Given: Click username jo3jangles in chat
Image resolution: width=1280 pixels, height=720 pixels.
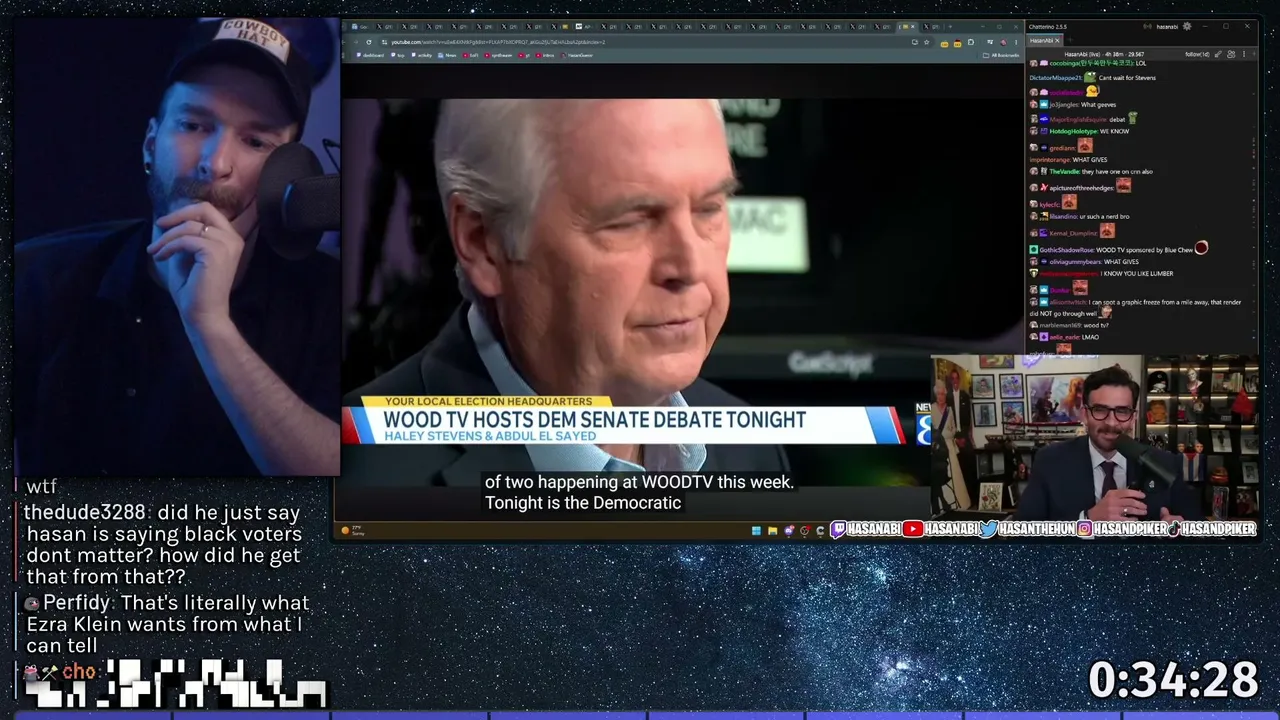Looking at the screenshot, I should coord(1063,105).
